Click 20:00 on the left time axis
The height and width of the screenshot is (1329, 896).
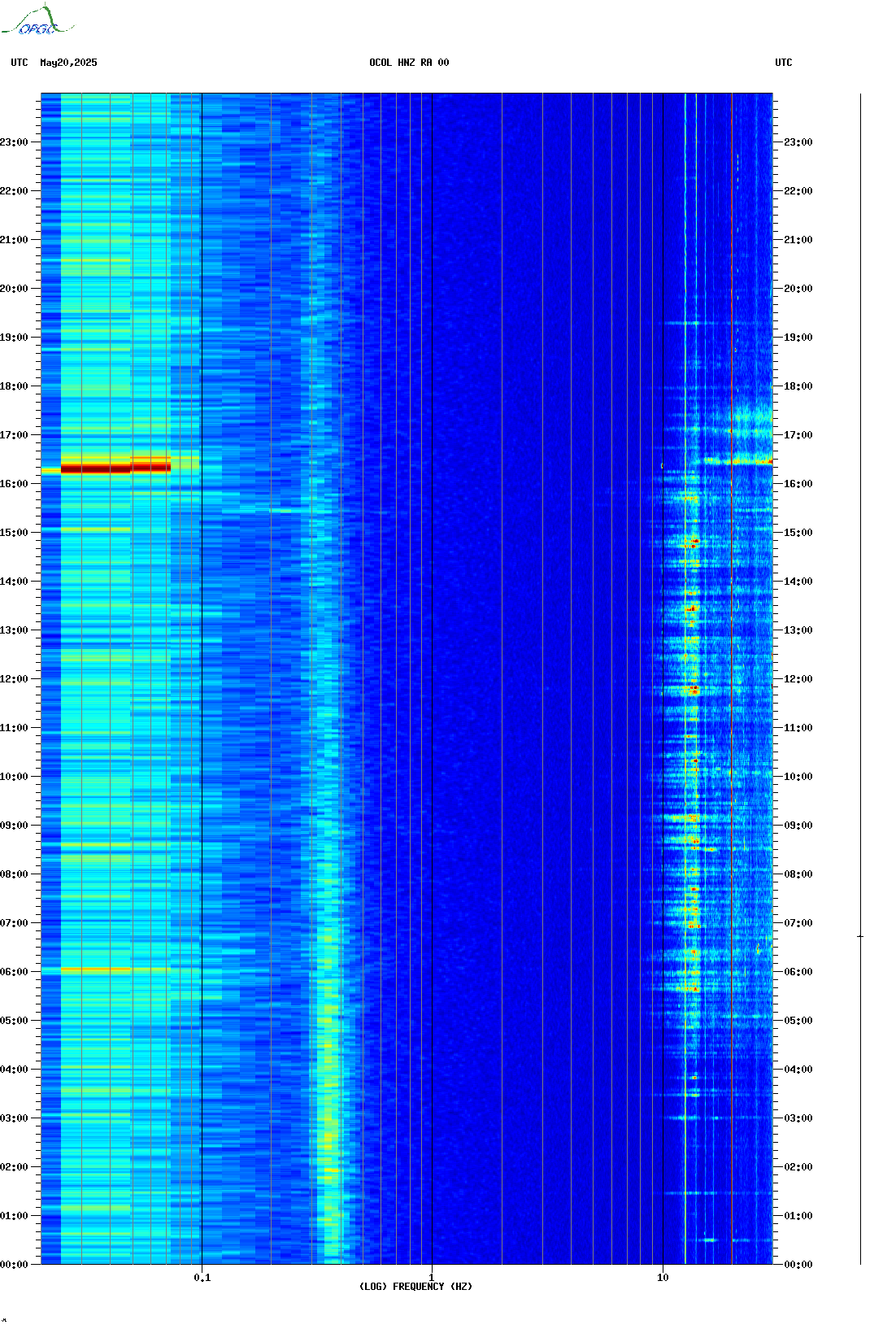coord(14,289)
